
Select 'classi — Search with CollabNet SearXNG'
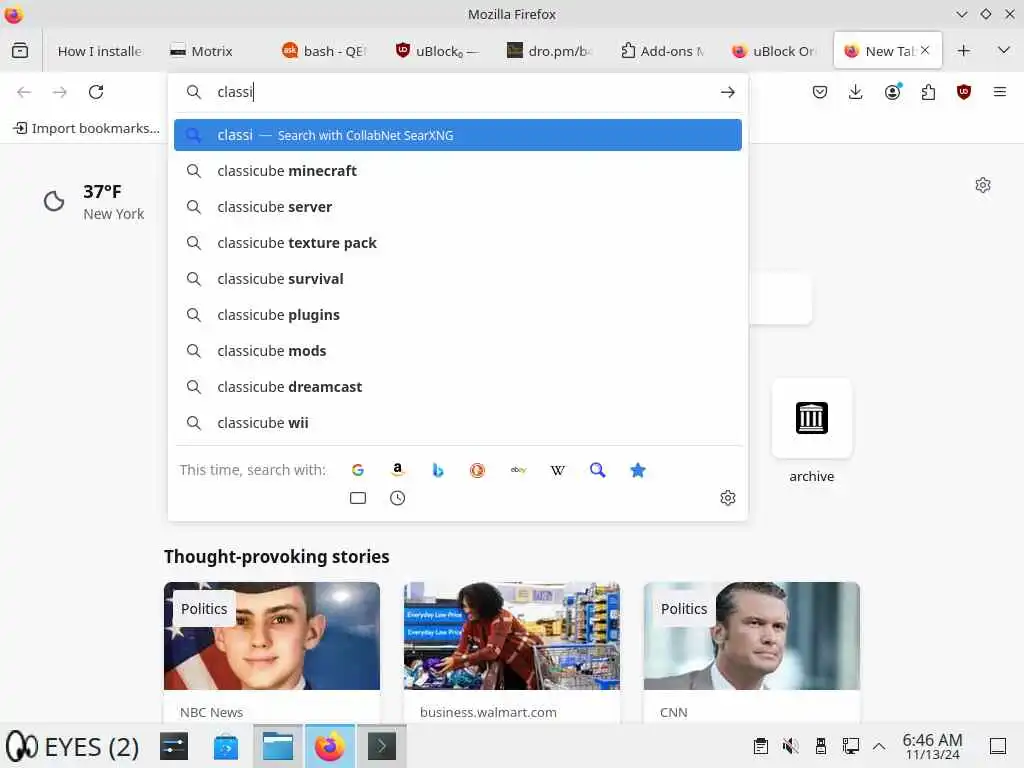pos(458,135)
